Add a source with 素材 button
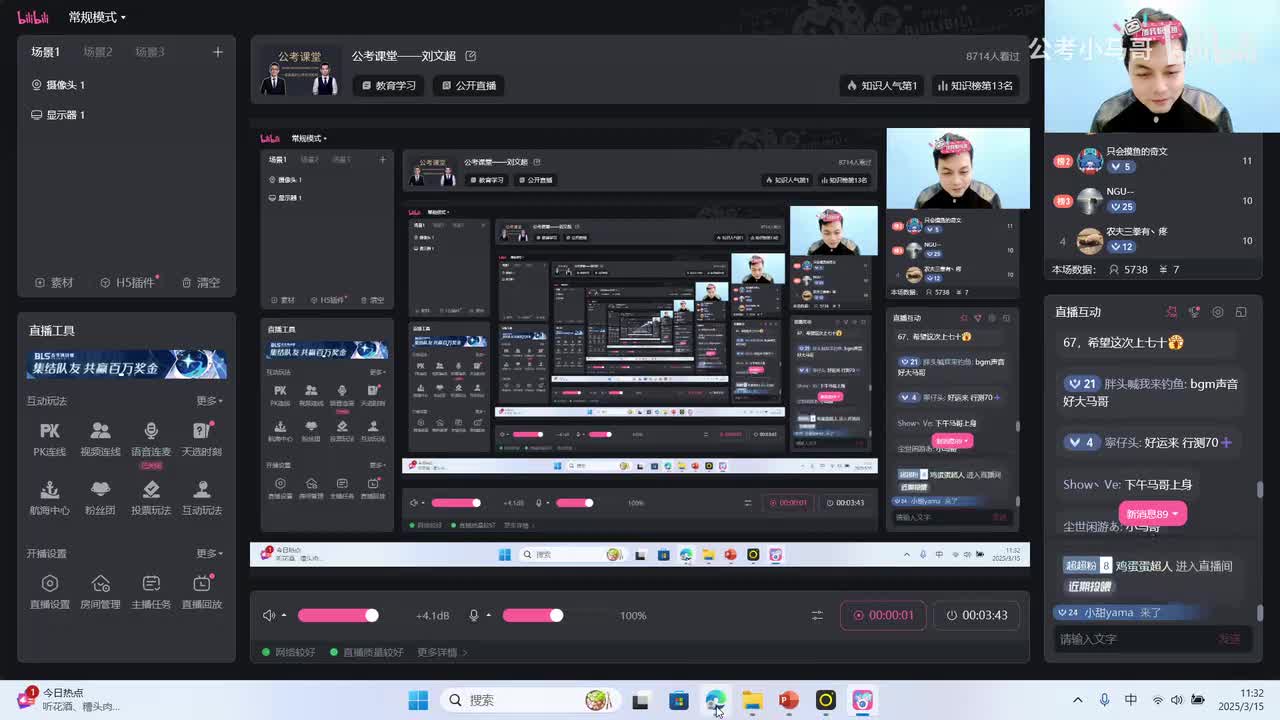 [x=55, y=283]
